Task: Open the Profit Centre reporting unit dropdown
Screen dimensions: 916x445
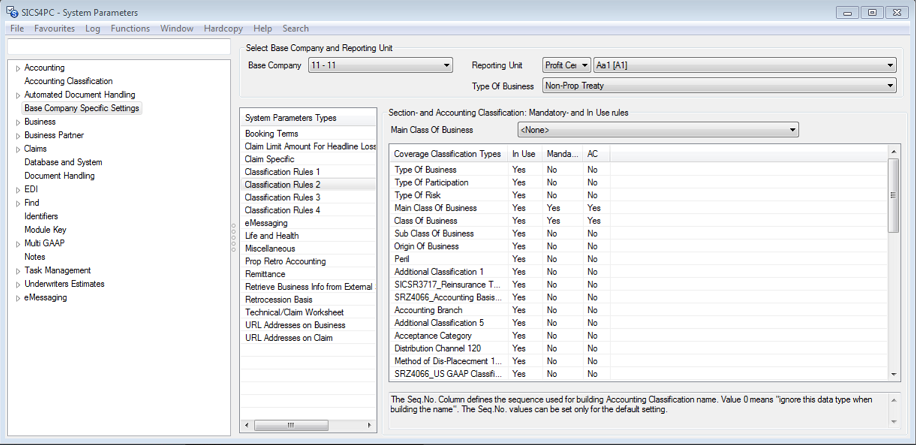Action: tap(585, 66)
